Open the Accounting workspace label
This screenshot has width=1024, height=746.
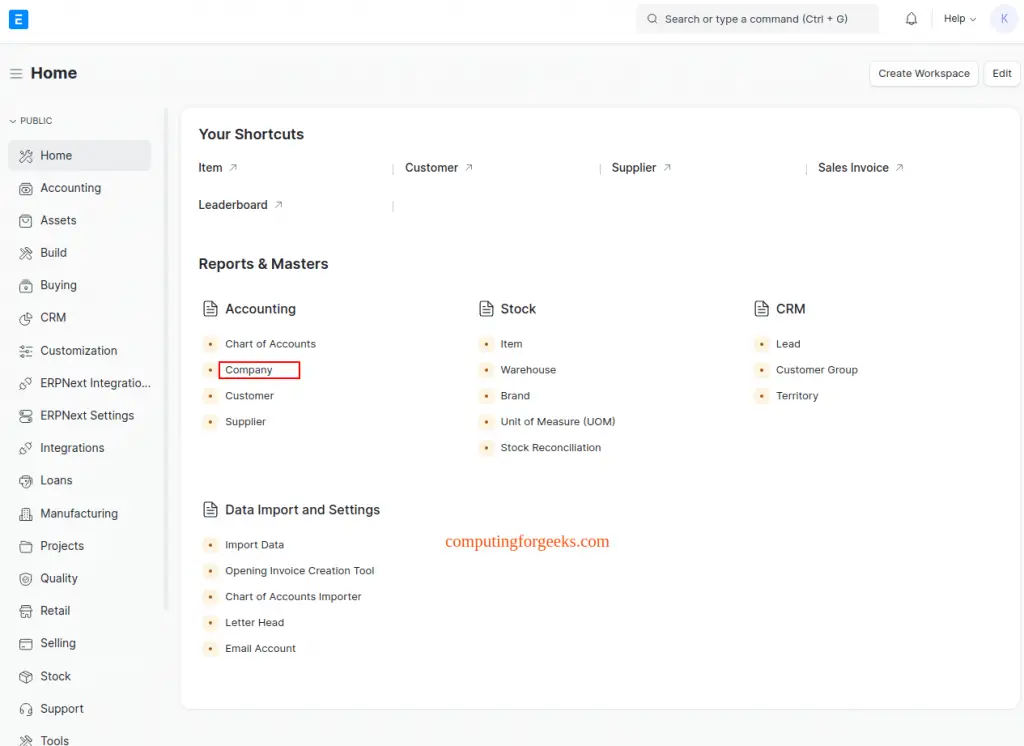[x=71, y=188]
